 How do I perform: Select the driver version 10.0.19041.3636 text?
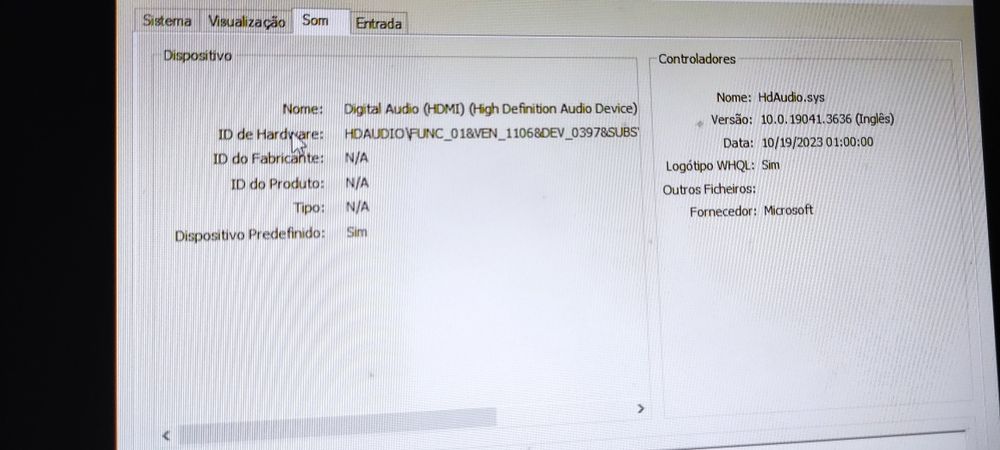(827, 119)
